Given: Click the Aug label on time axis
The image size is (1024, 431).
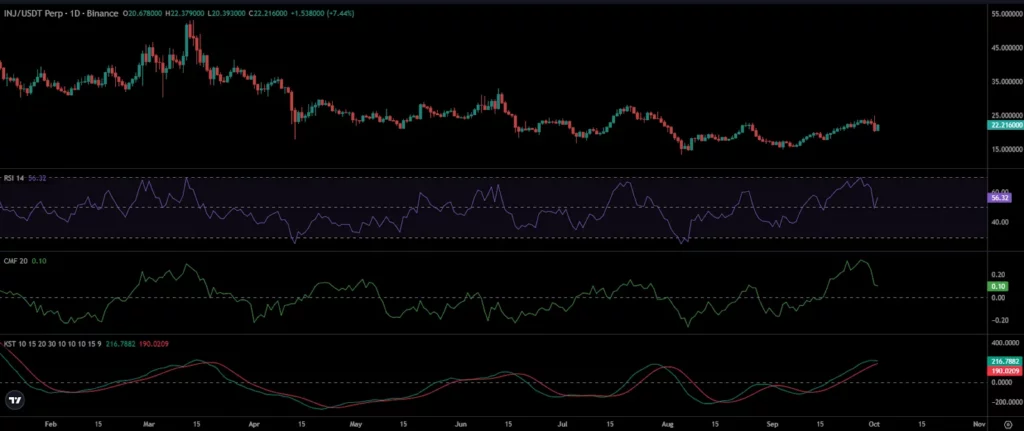Looking at the screenshot, I should click(669, 423).
